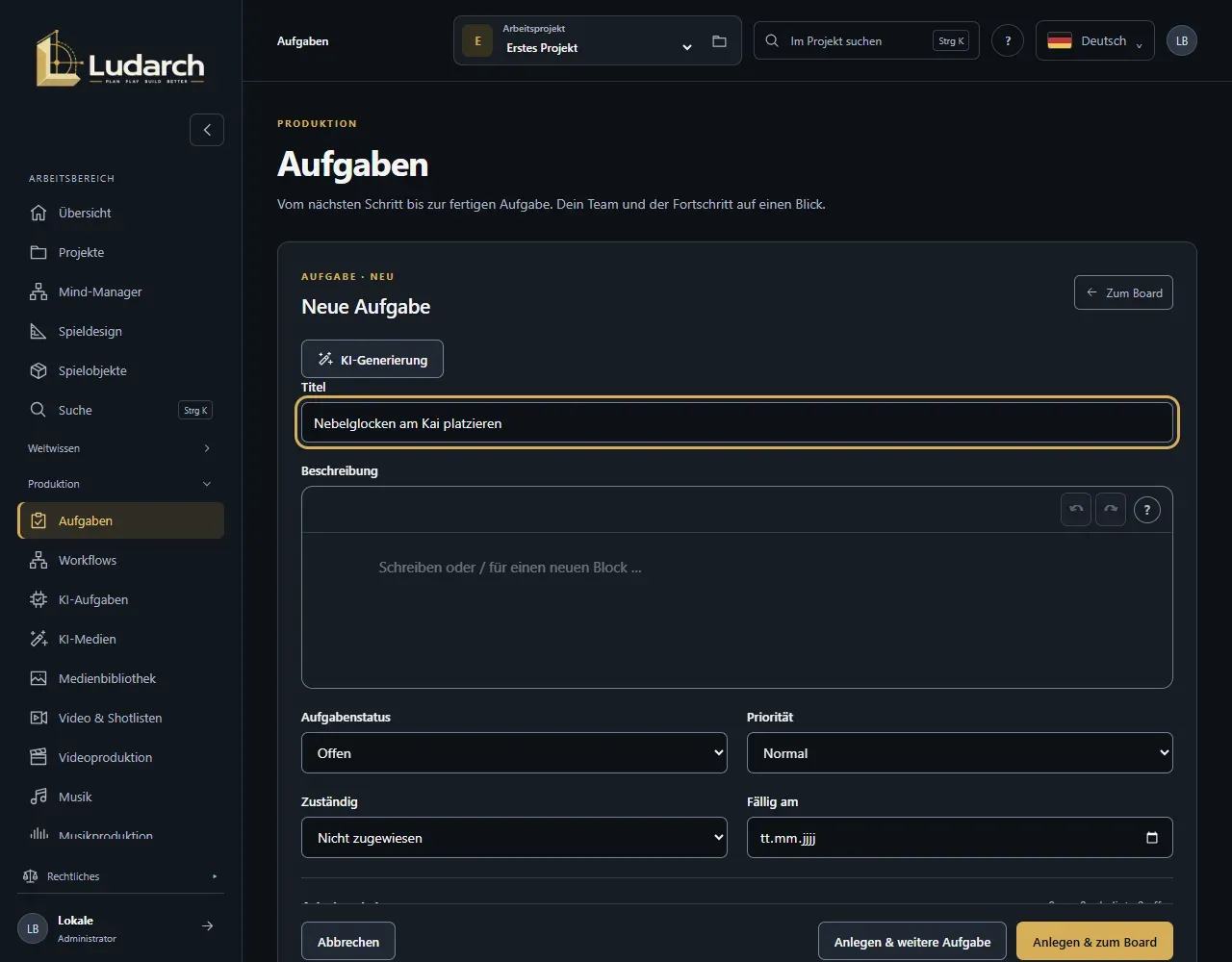
Task: Return via the Zum Board button
Action: (x=1123, y=292)
